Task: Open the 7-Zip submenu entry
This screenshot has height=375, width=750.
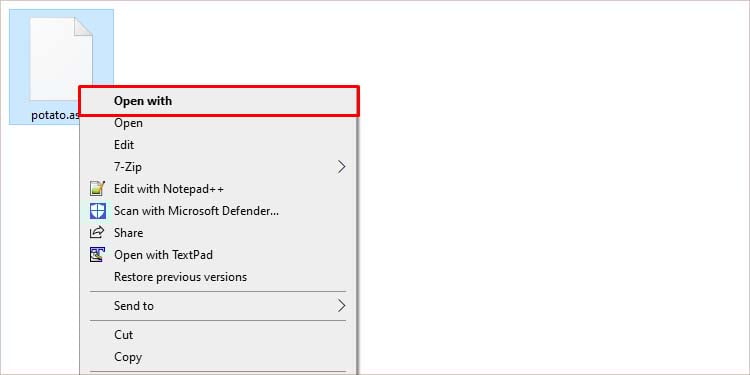Action: coord(128,167)
